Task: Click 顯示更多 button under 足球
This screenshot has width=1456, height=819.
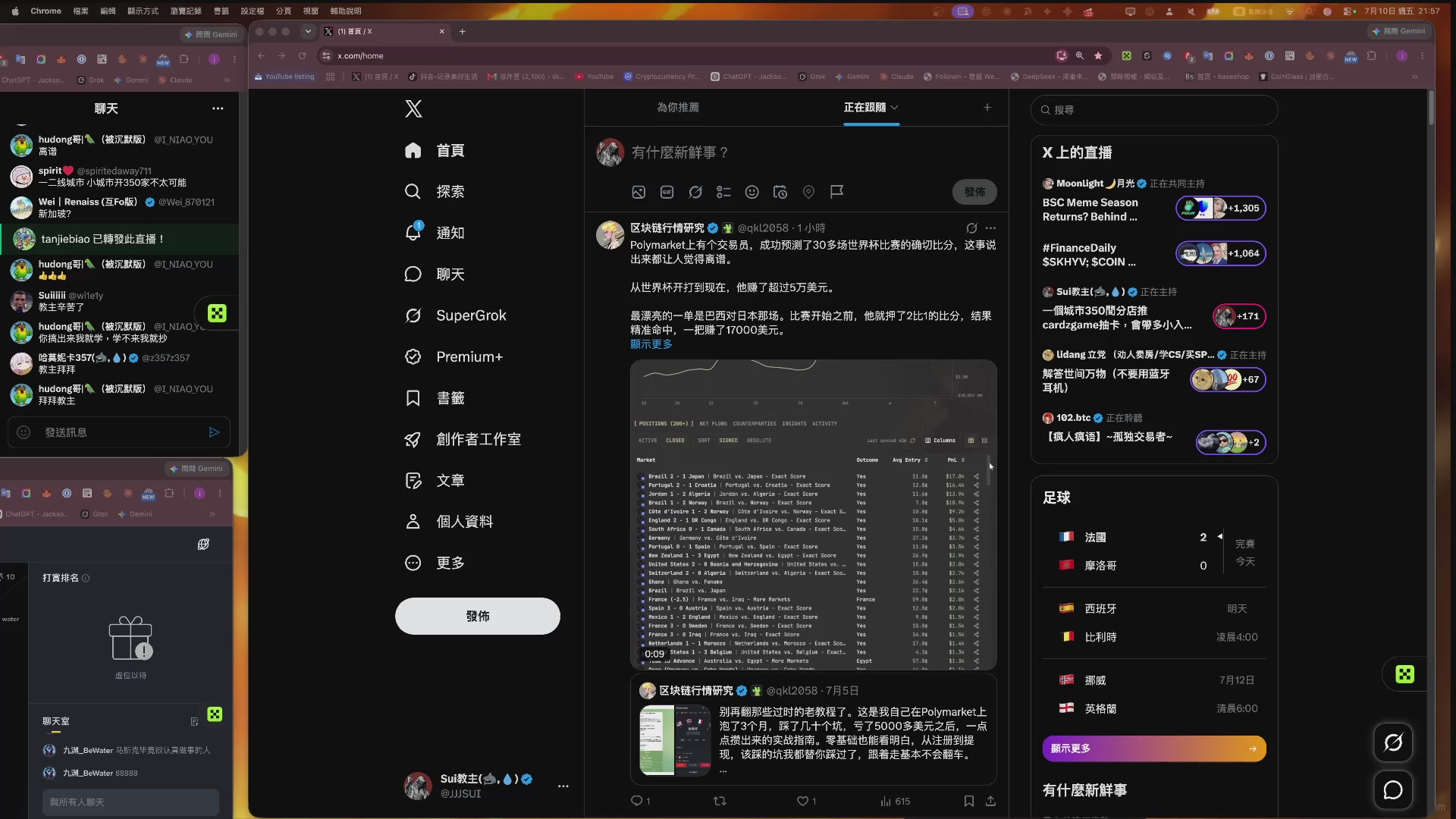Action: pos(1154,748)
